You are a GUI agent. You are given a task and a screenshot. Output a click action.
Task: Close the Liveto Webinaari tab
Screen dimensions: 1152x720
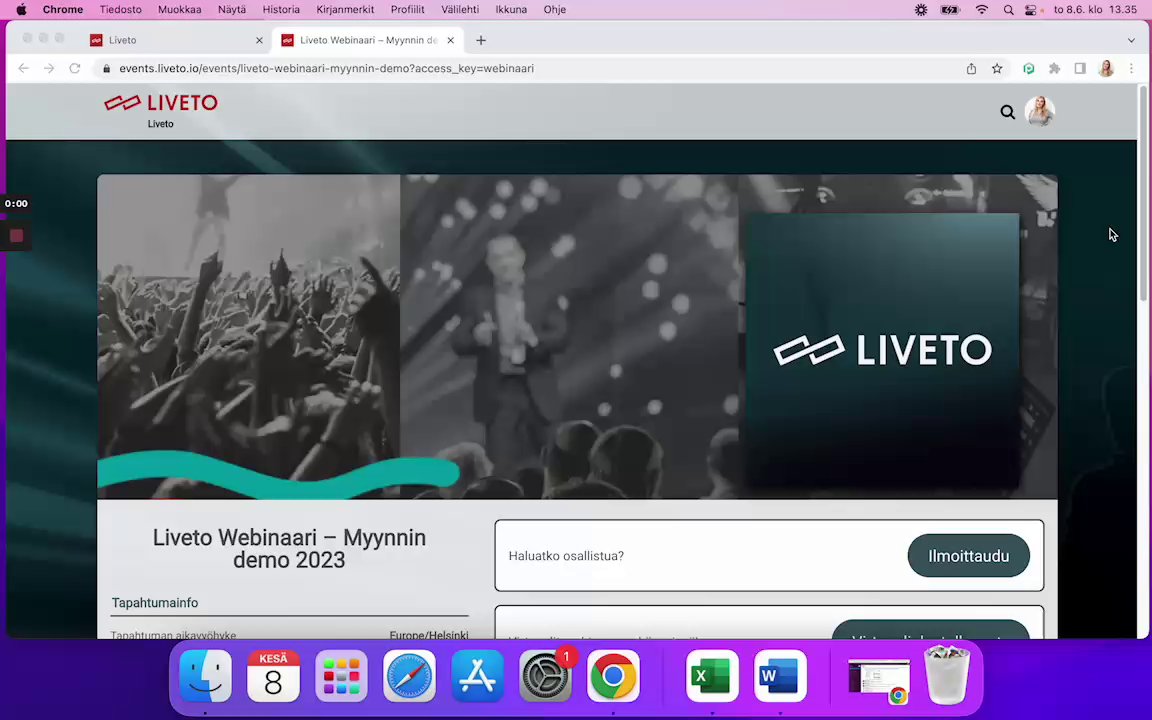click(x=450, y=40)
